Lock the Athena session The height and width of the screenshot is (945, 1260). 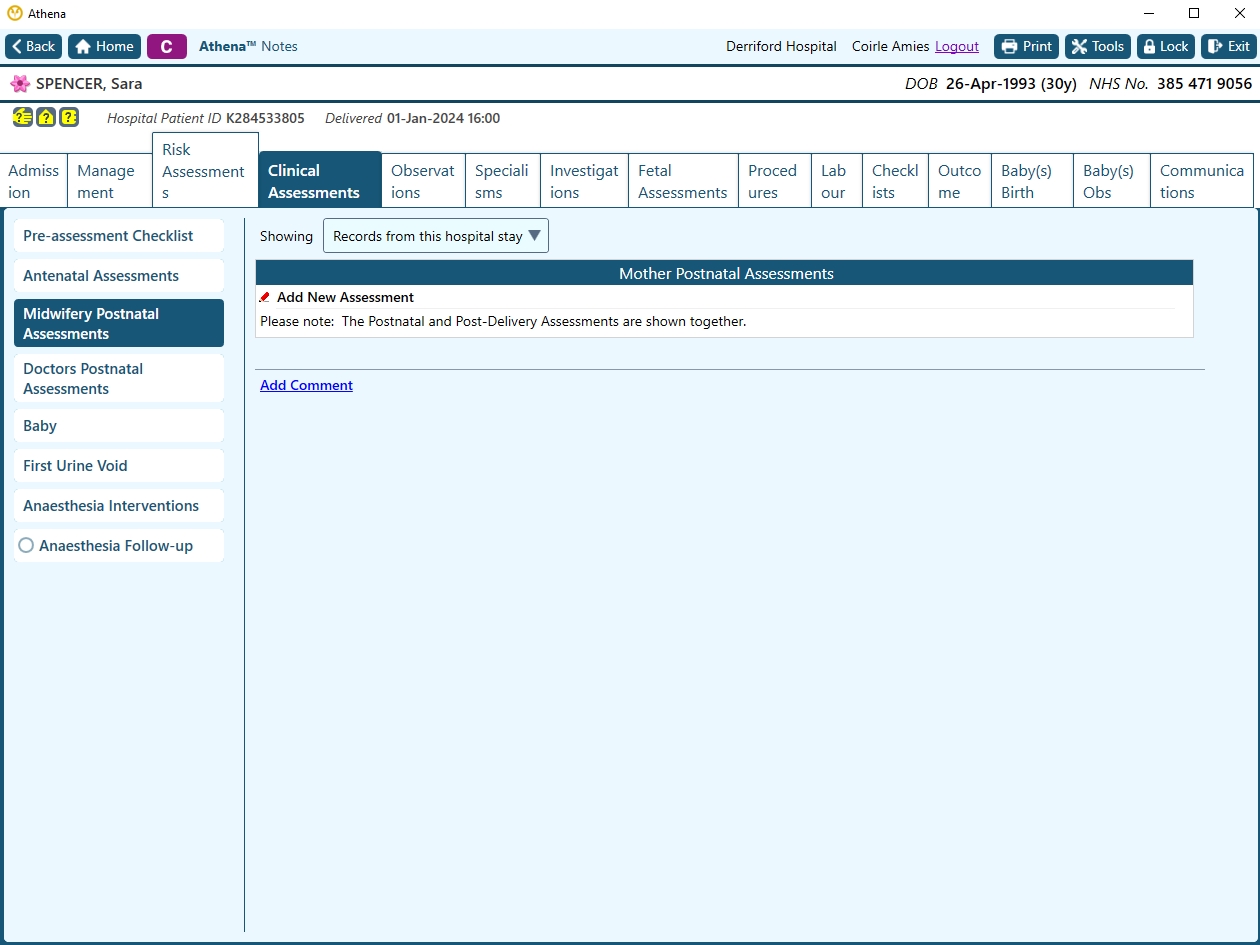coord(1166,46)
